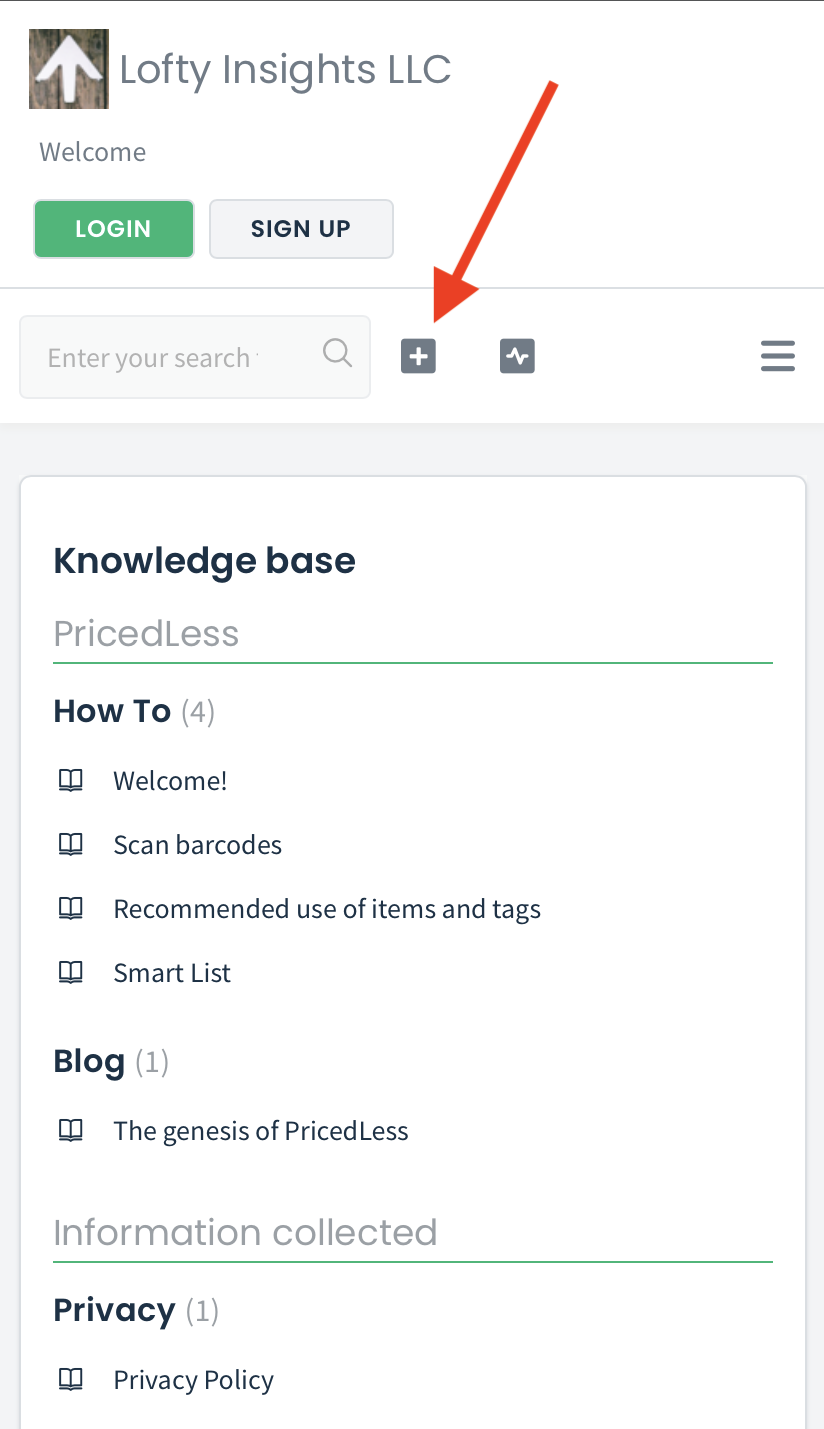Viewport: 824px width, 1429px height.
Task: Click book icon next to Welcome! article
Action: 70,781
